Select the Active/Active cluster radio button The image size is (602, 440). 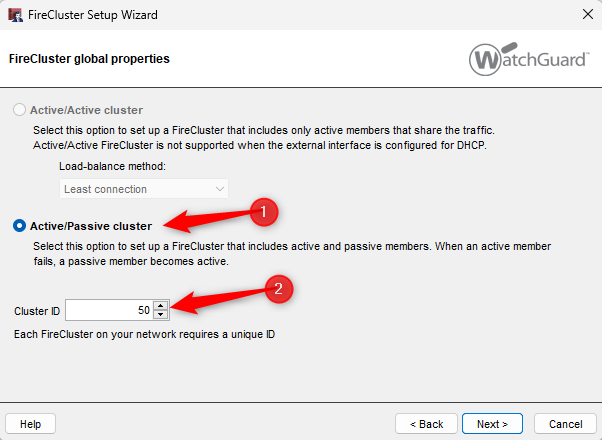(19, 110)
